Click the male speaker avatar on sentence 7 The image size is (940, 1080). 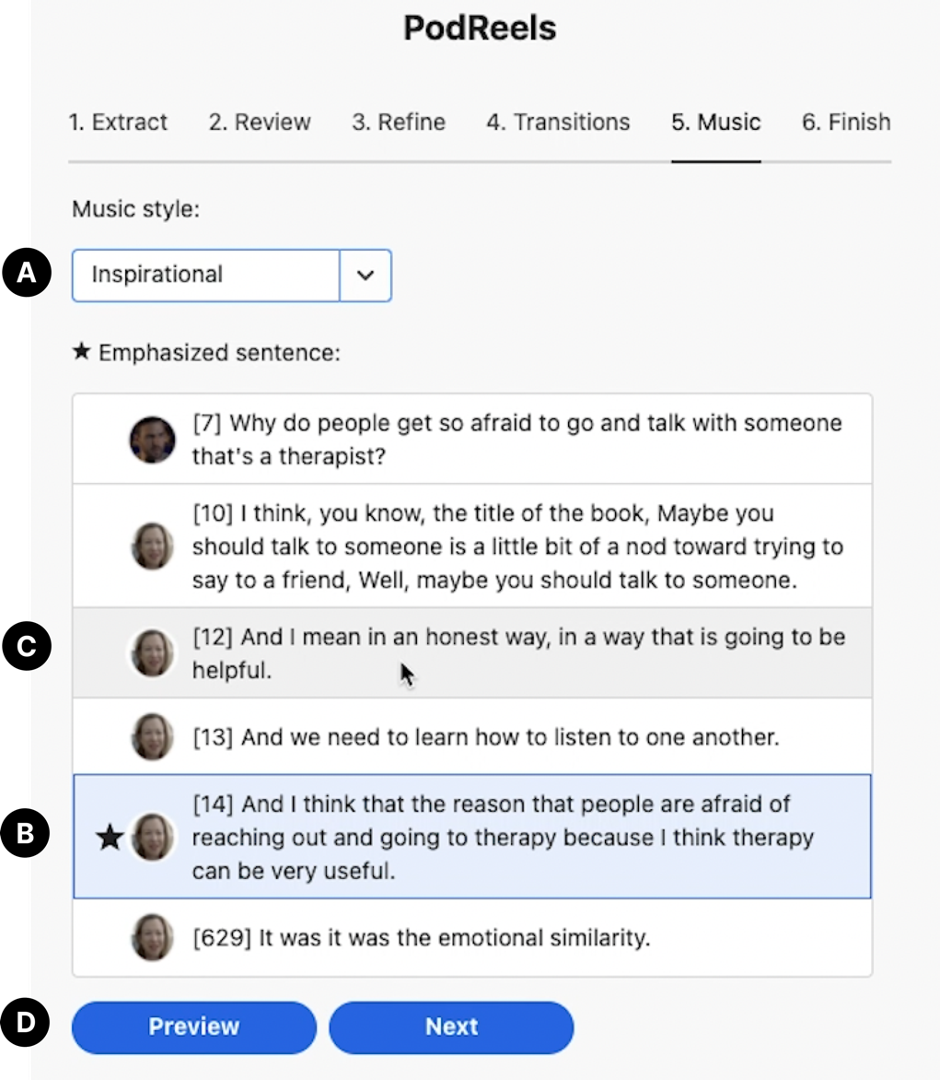coord(153,439)
